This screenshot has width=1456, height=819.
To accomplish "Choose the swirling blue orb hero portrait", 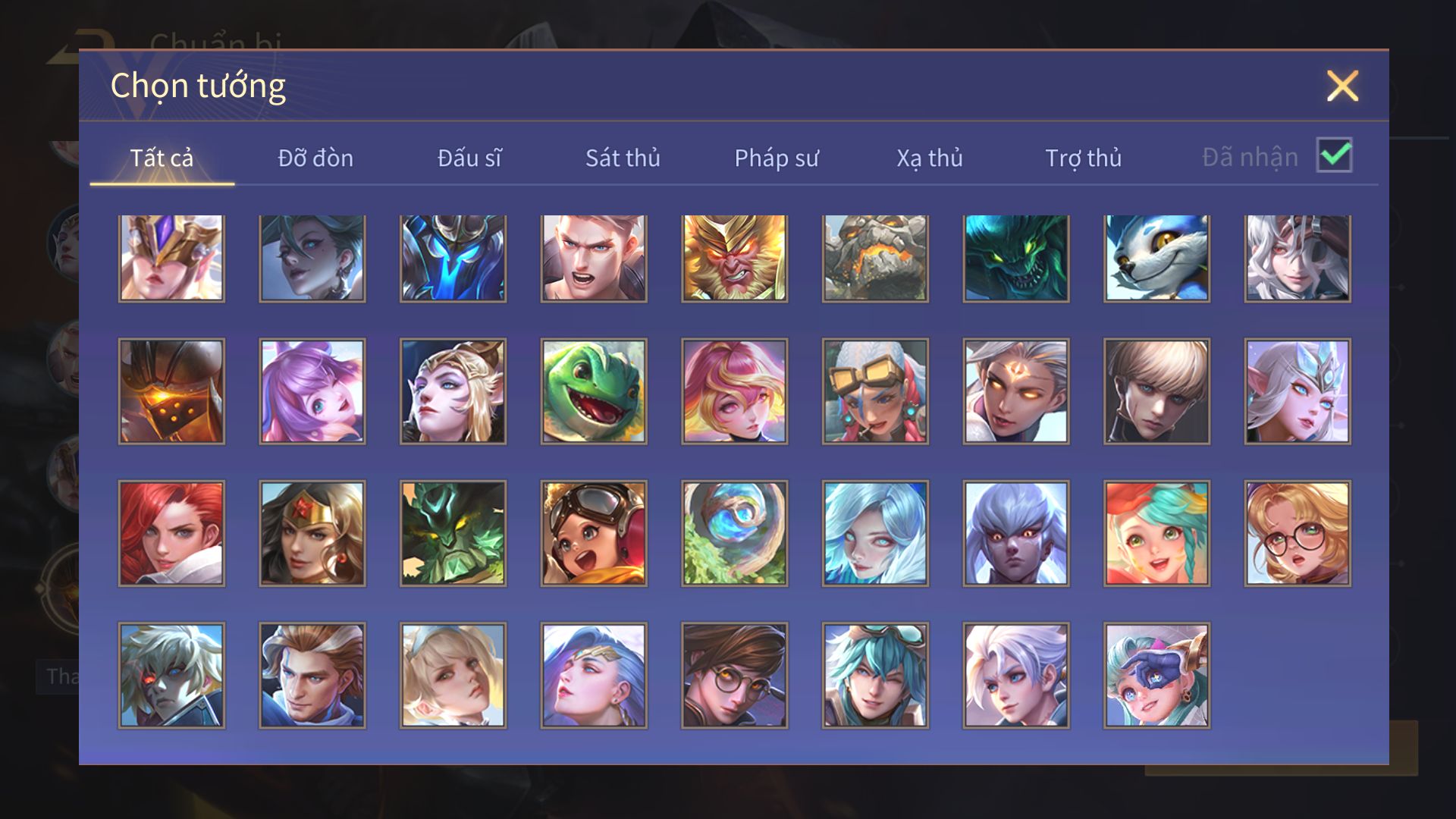I will point(734,533).
